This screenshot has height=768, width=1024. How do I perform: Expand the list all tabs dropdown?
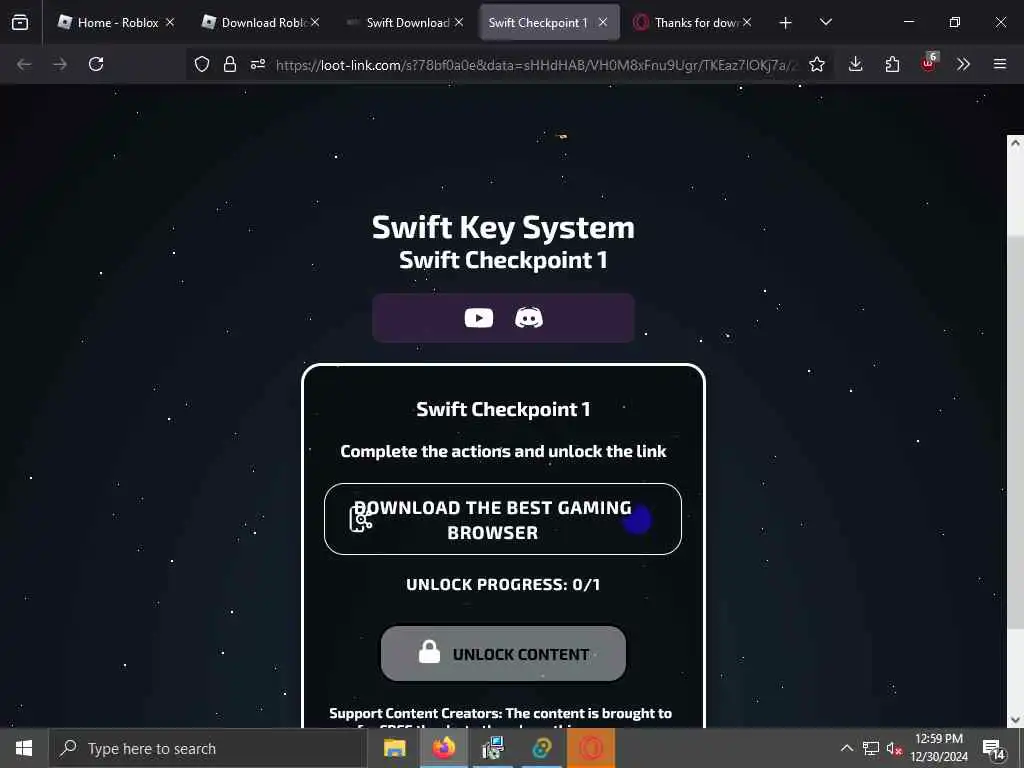[825, 22]
